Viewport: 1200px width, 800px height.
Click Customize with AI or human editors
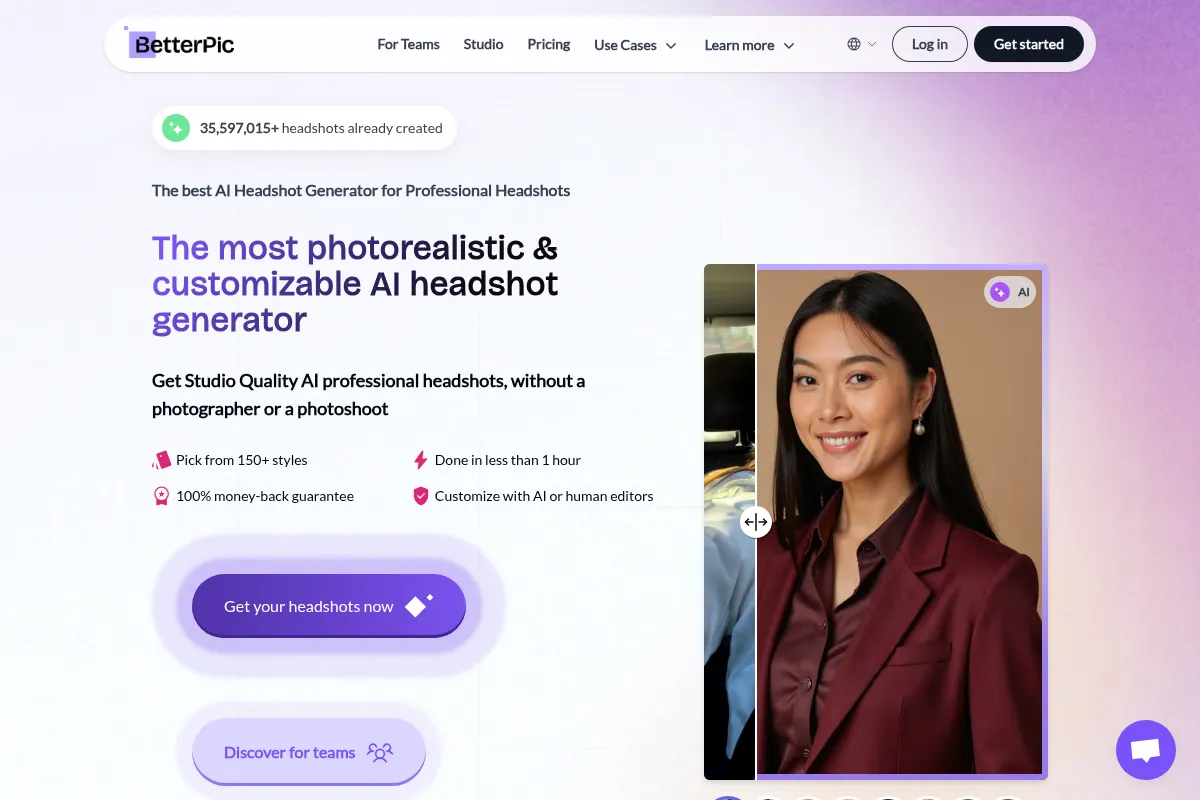tap(544, 496)
